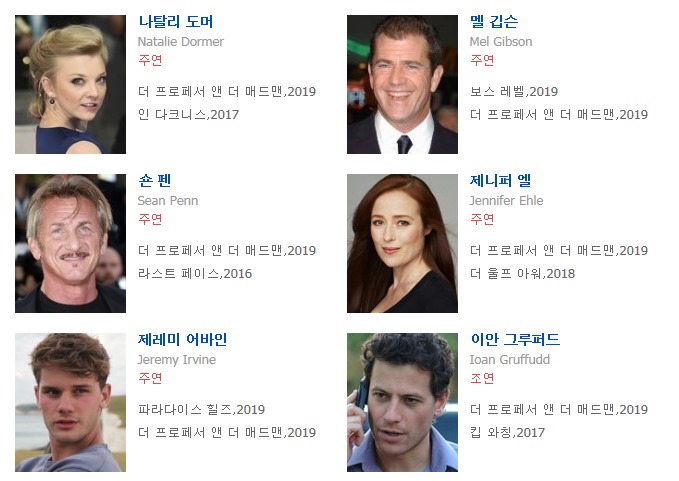
Task: Open 파라다이스 힐즈,2019 filmography entry
Action: point(201,410)
